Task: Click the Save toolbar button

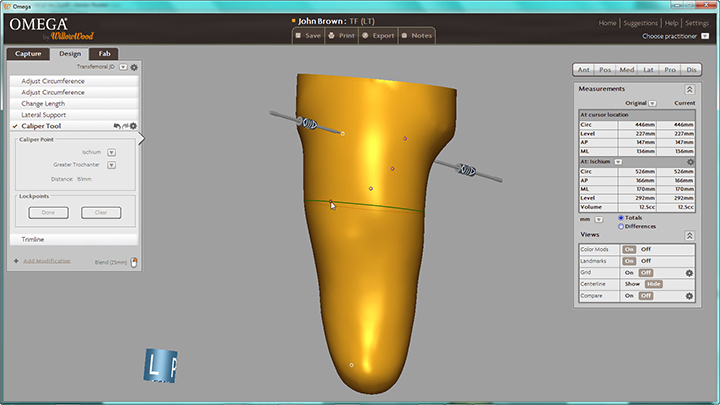Action: 310,35
